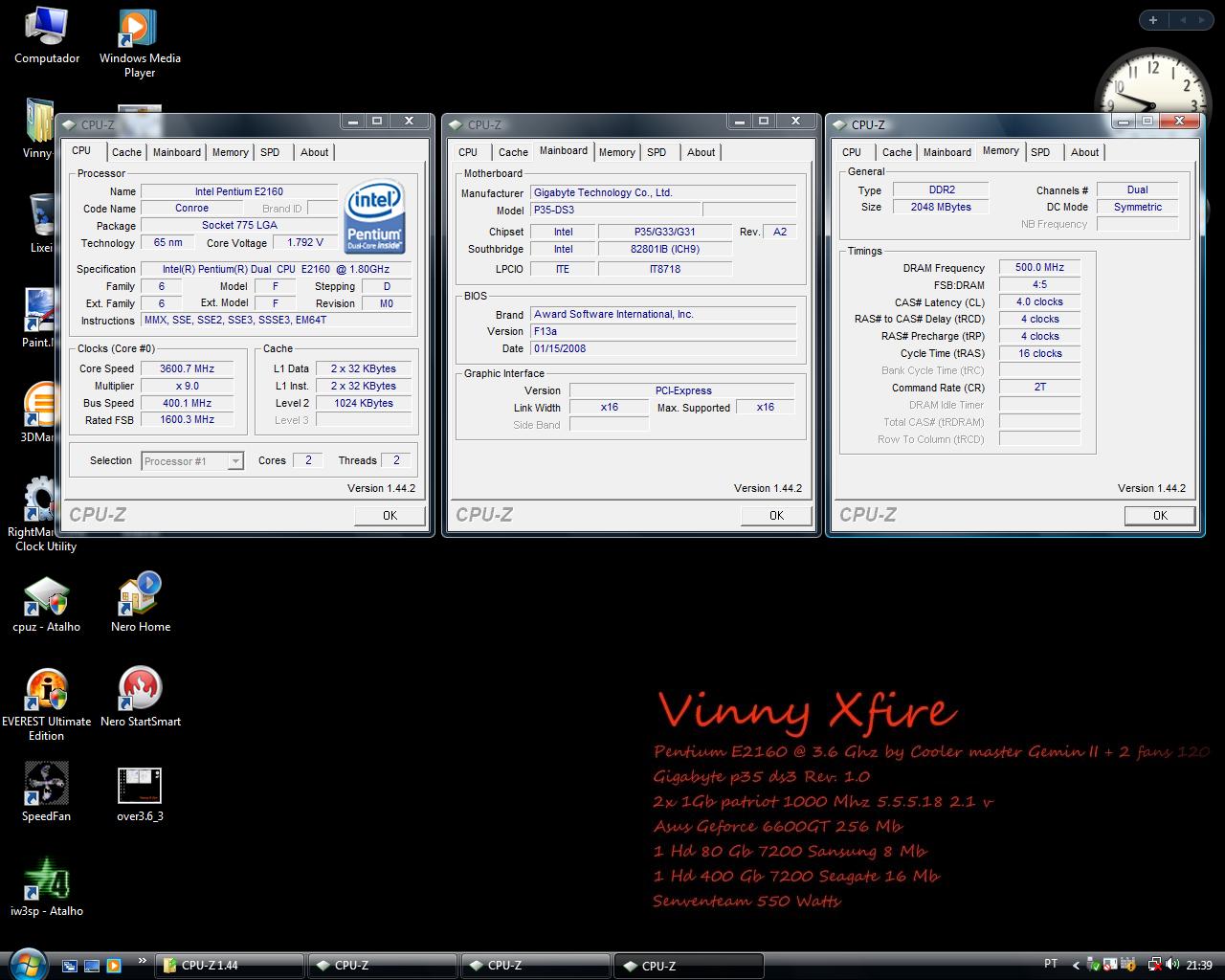Launch the cpuz - Atalho shortcut

47,605
